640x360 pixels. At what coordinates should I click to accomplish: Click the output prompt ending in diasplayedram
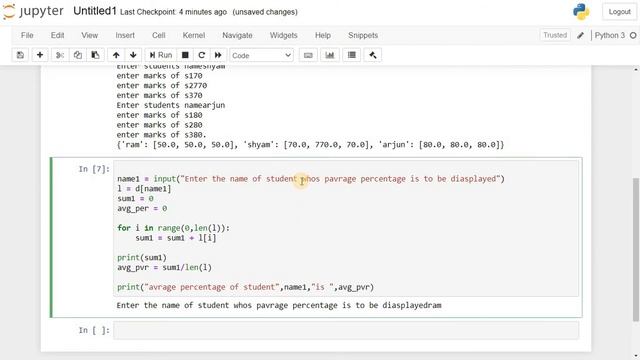click(x=279, y=305)
